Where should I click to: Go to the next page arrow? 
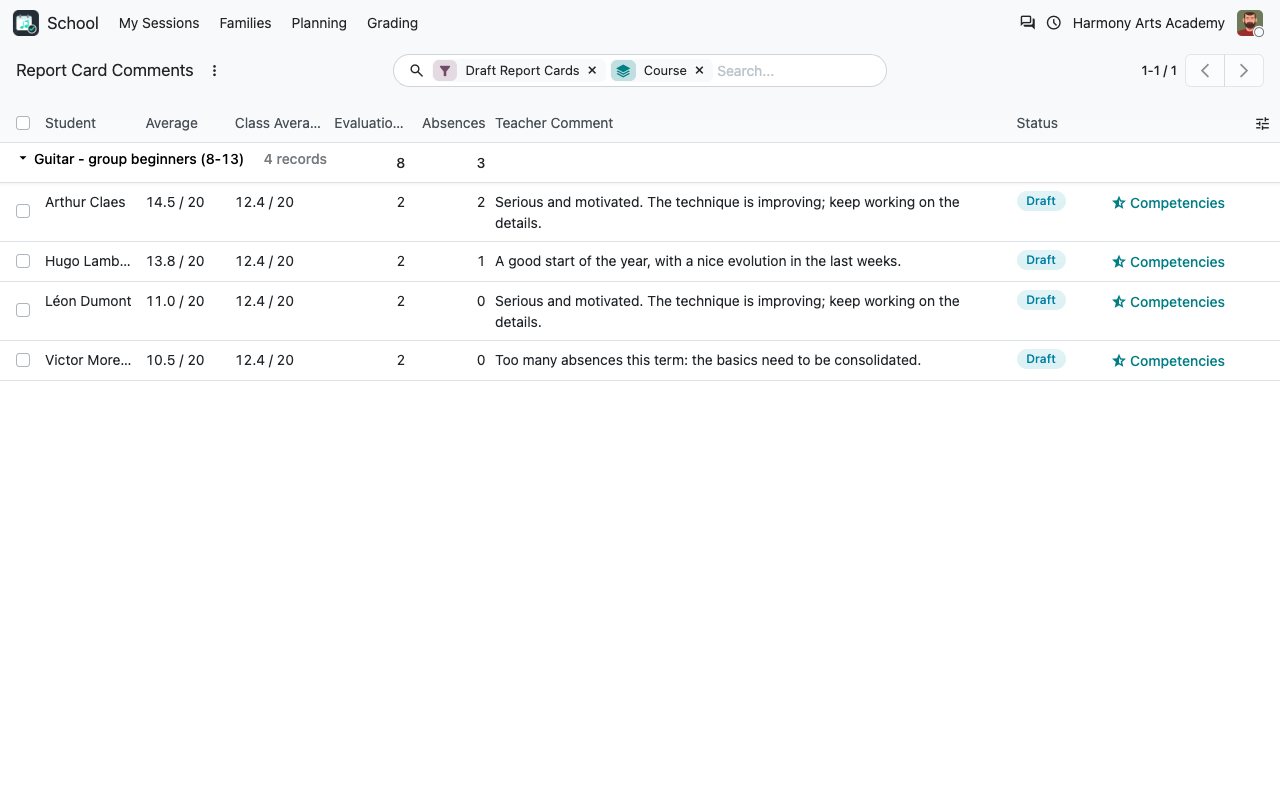[1244, 71]
